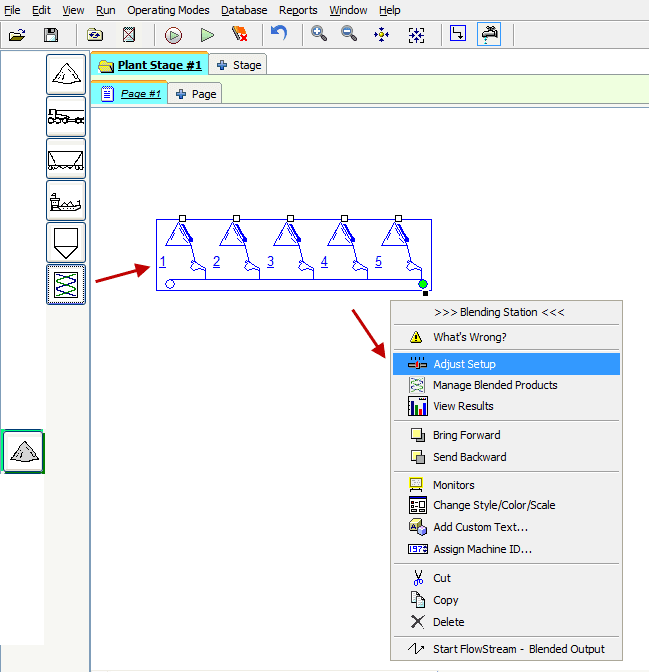Select the blending station tool in sidebar

[x=66, y=285]
